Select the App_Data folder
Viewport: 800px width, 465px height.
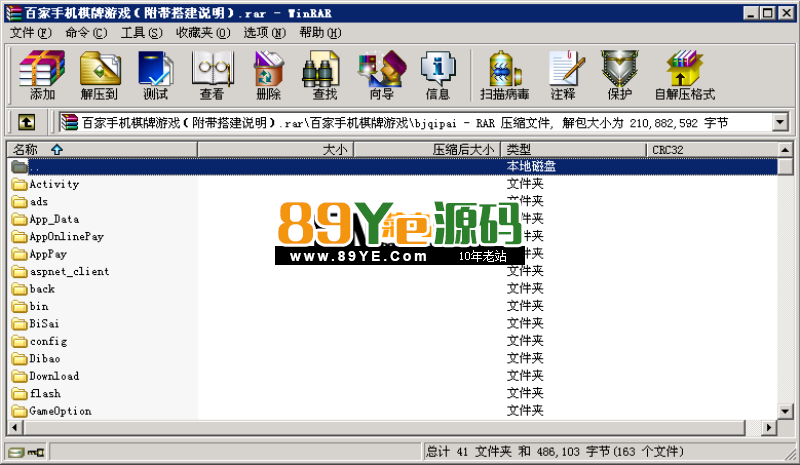pyautogui.click(x=45, y=219)
